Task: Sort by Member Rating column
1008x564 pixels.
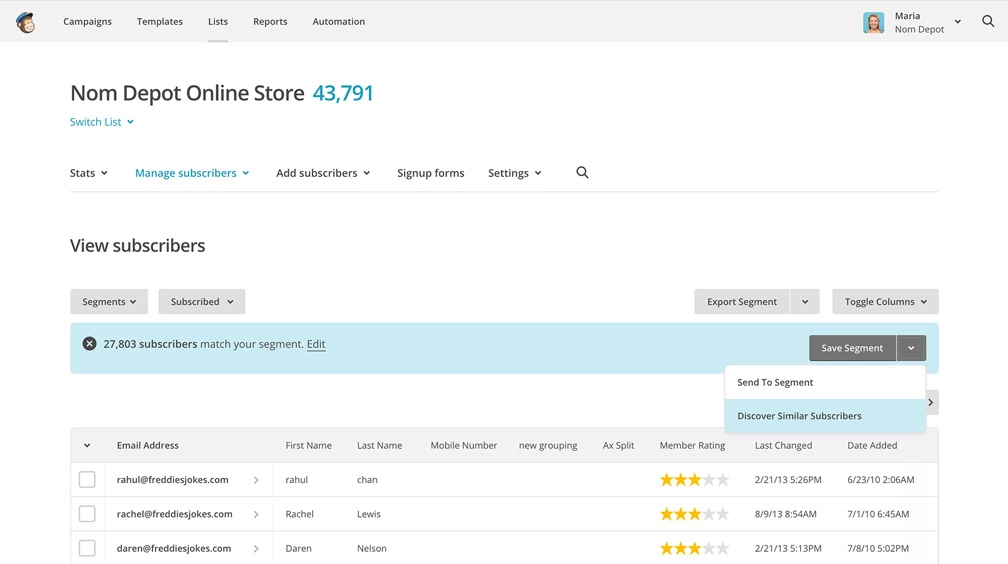Action: pos(692,445)
